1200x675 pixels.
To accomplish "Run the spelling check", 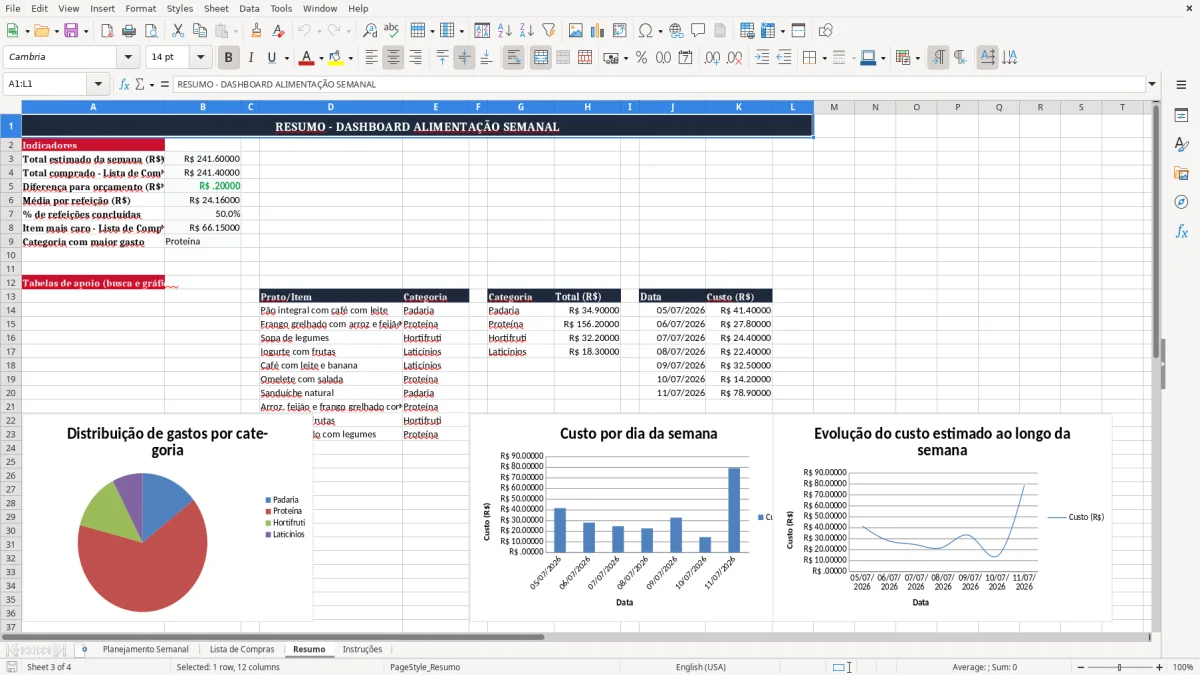I will point(391,31).
